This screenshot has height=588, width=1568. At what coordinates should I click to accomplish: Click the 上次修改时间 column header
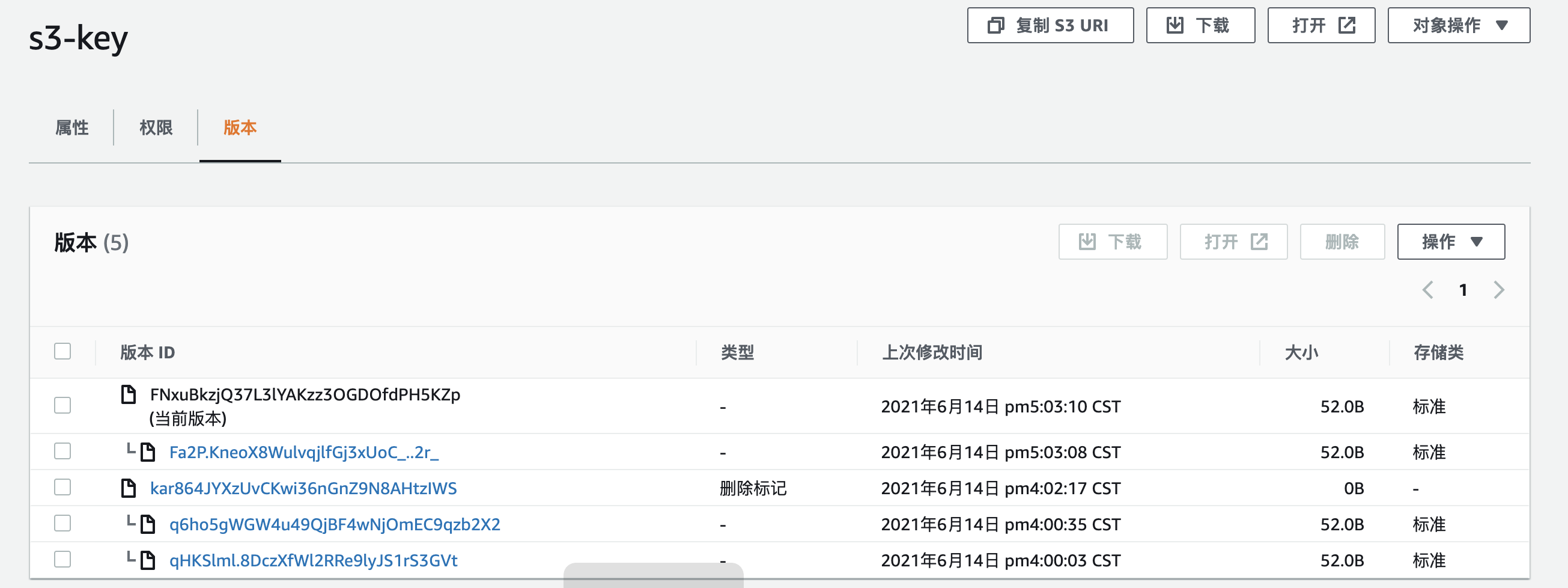931,352
